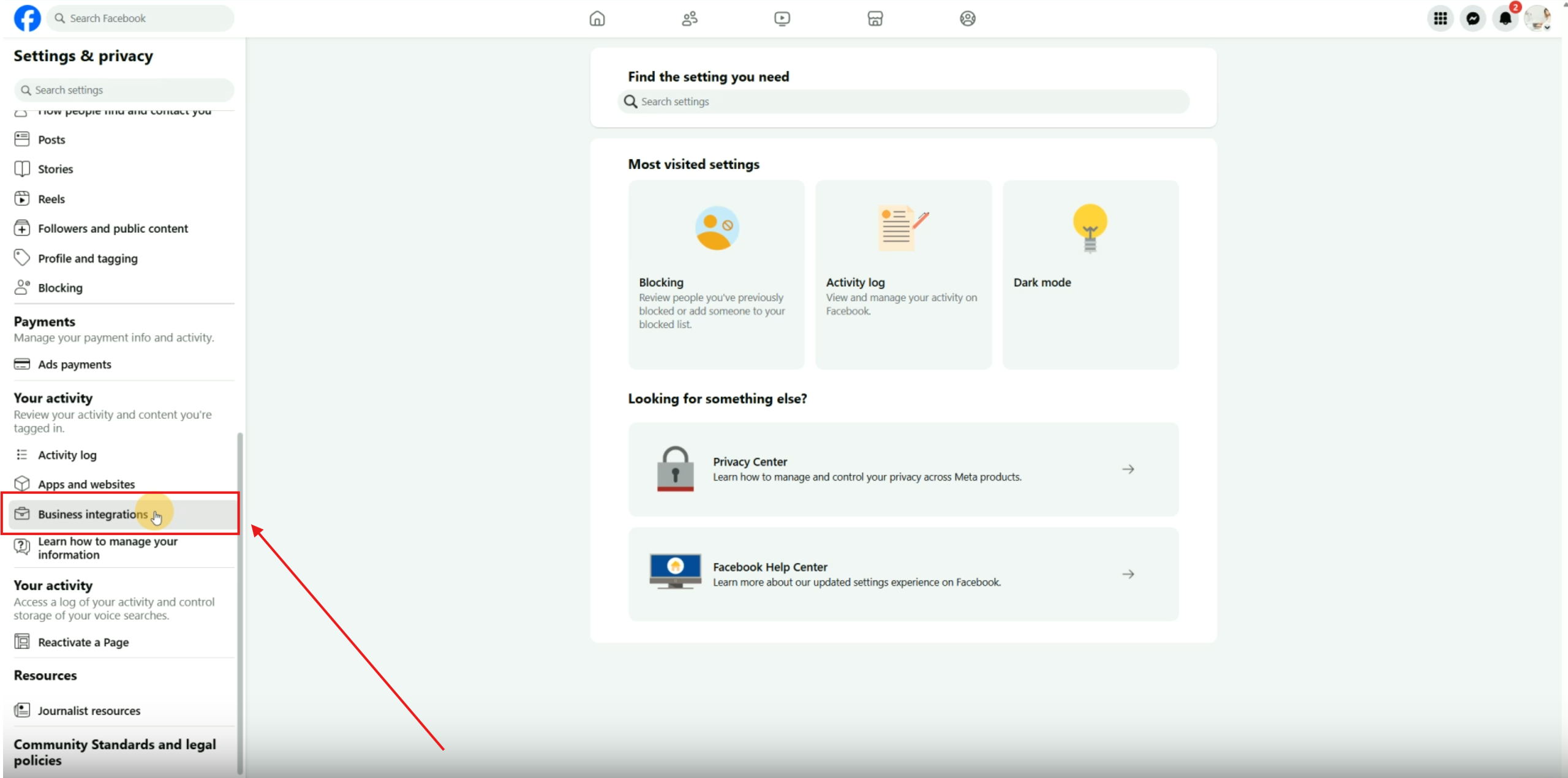
Task: Click the Facebook logo
Action: point(27,18)
